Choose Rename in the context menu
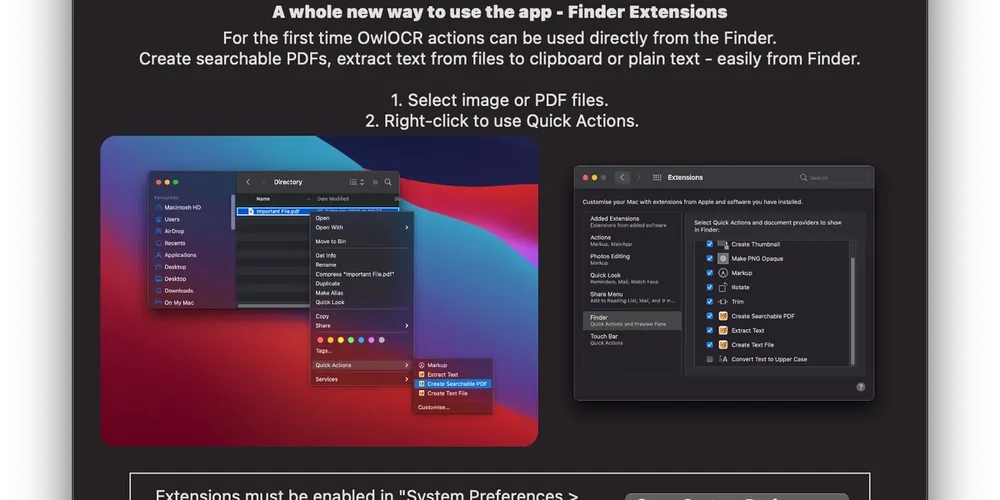Image resolution: width=1000 pixels, height=500 pixels. pos(361,265)
